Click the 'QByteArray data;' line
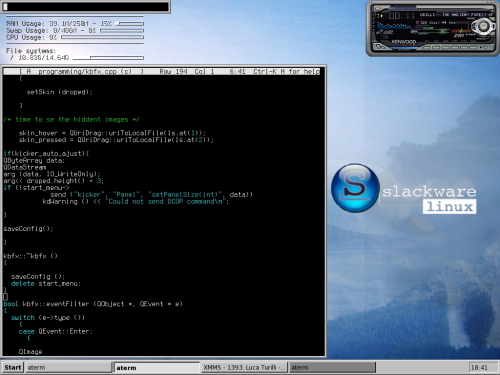Viewport: 500px width, 375px height. (34, 160)
